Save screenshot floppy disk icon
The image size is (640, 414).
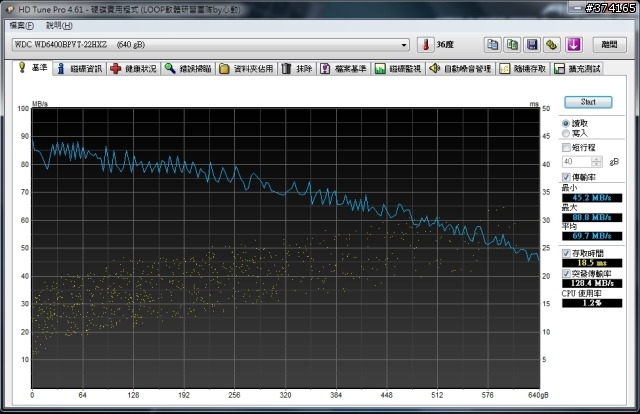532,45
